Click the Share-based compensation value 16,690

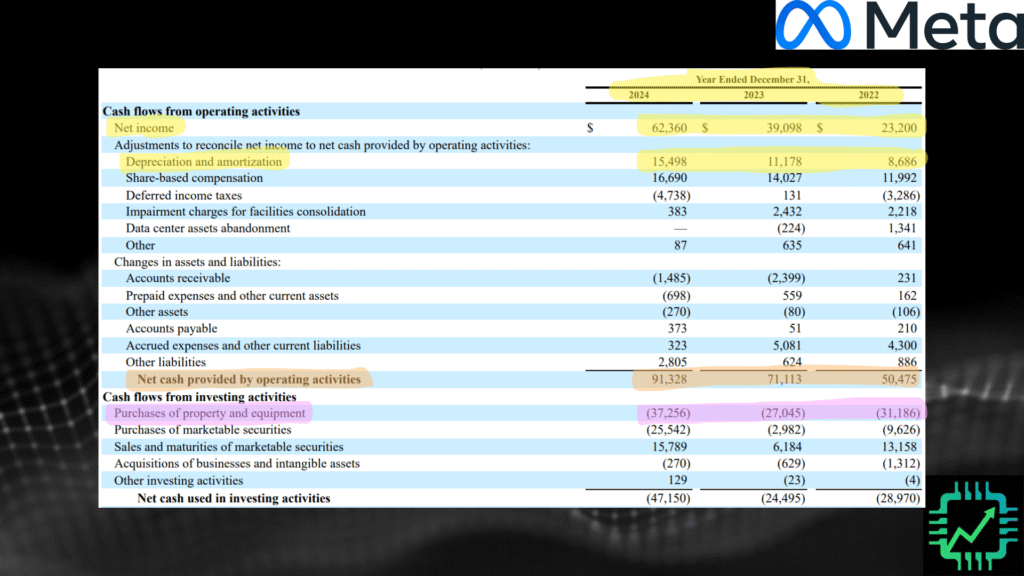tap(671, 178)
